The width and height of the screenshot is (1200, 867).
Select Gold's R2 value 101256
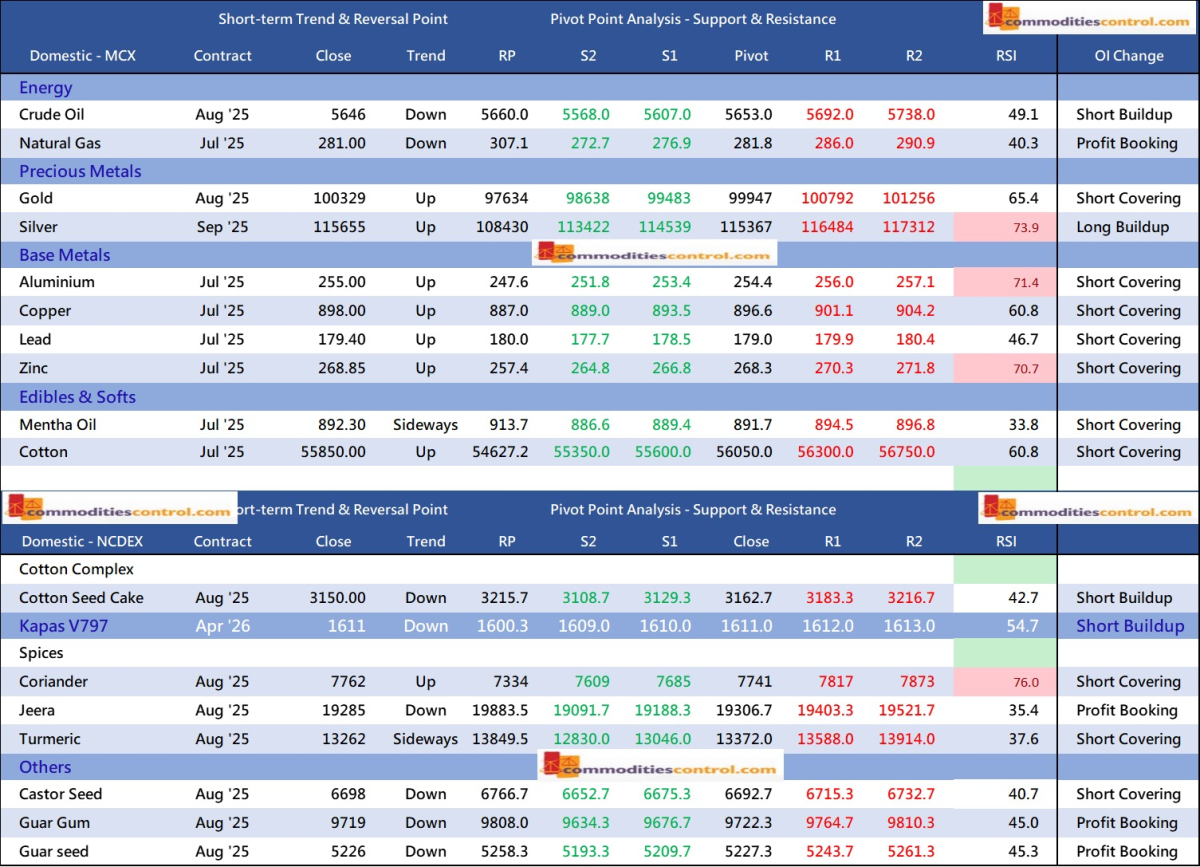tap(913, 199)
